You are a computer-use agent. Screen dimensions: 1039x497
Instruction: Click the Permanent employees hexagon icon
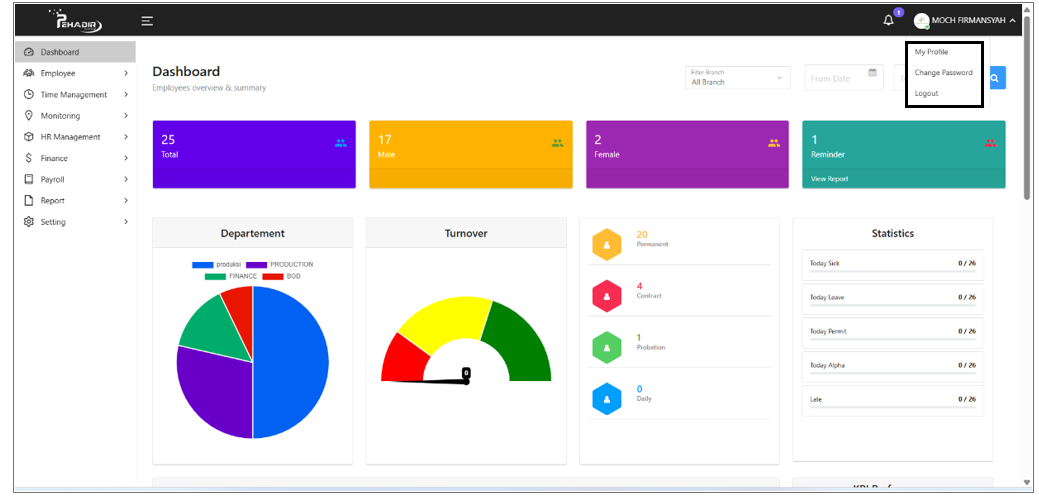607,243
